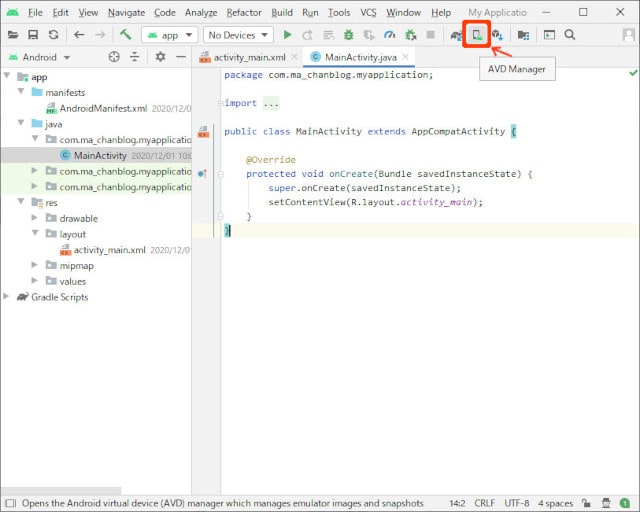
Task: Open the Build menu
Action: (282, 13)
